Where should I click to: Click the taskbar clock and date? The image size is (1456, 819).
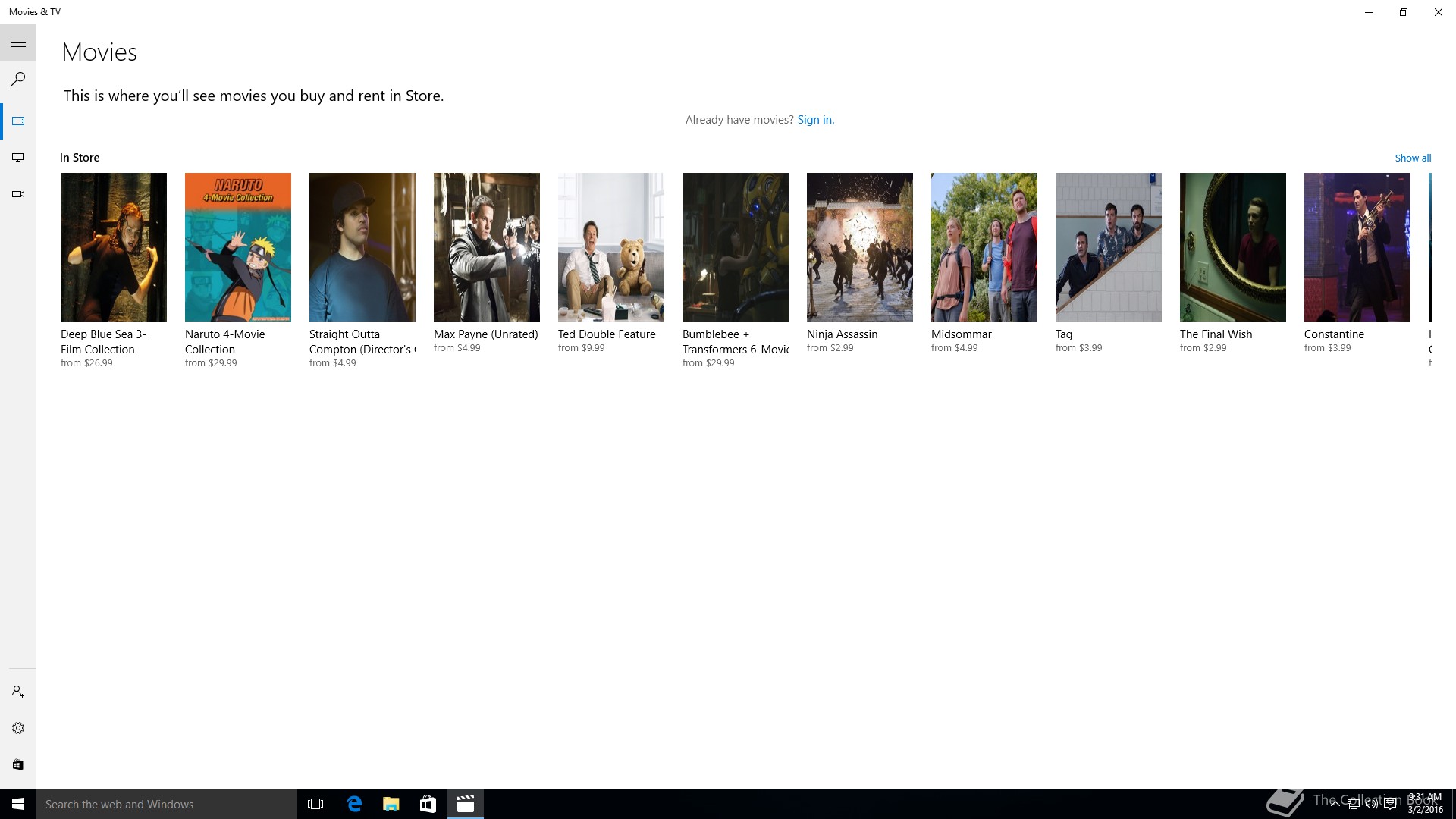click(x=1425, y=804)
